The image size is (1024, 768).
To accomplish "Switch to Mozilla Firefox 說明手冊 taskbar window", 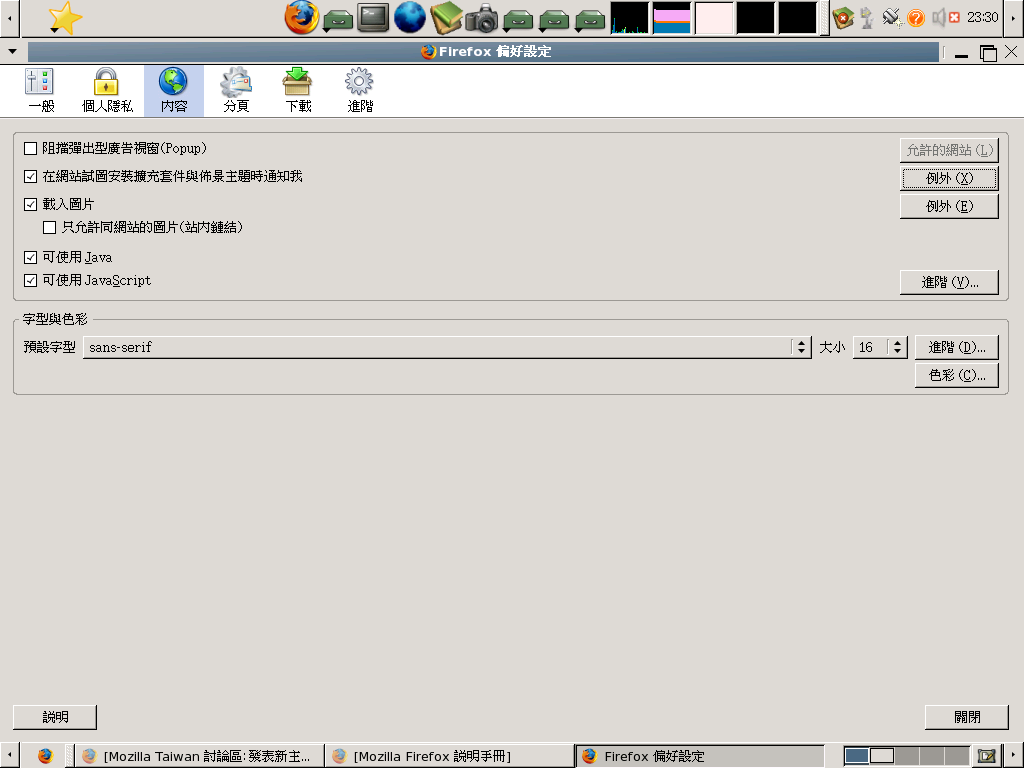I will [450, 756].
